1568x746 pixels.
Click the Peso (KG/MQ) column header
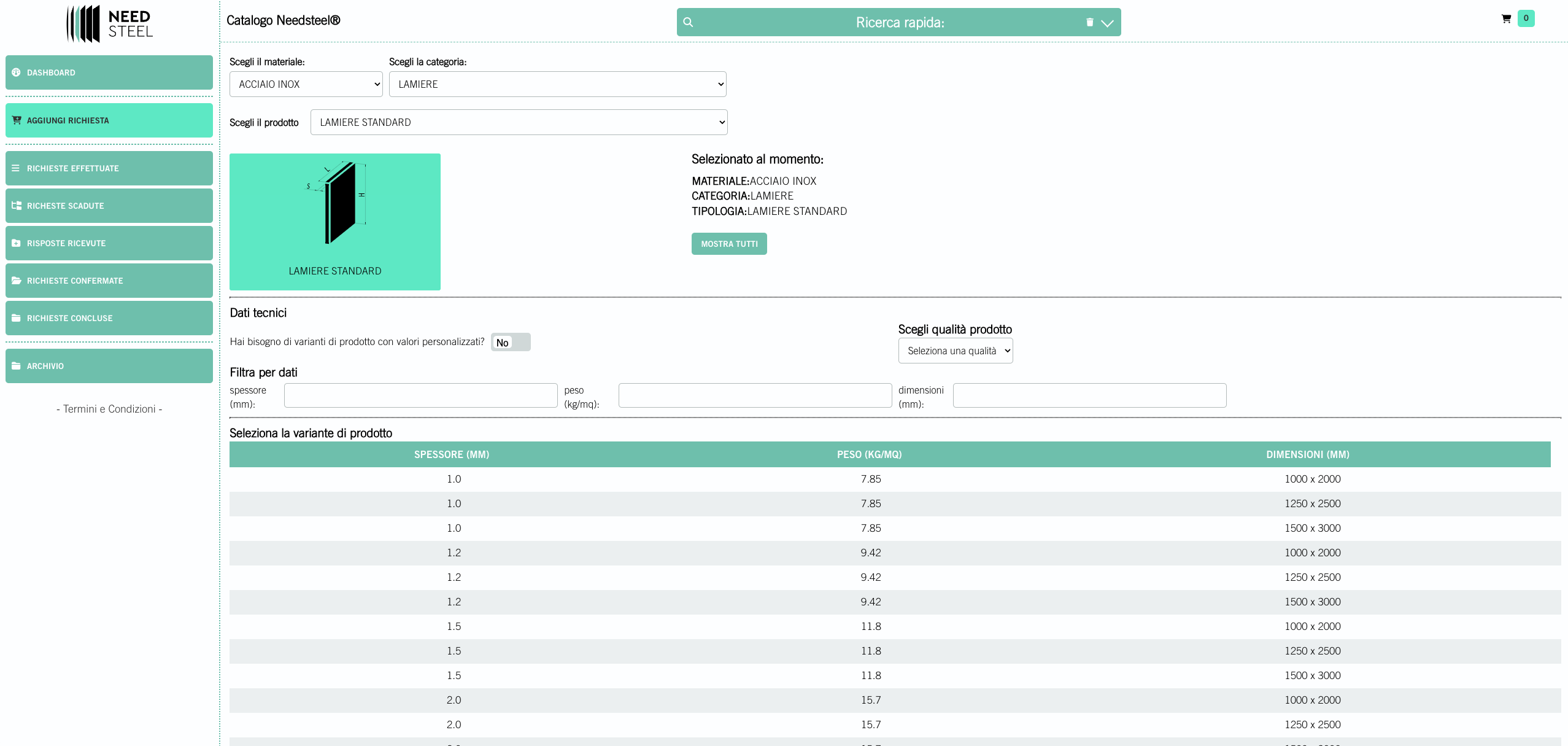(869, 454)
